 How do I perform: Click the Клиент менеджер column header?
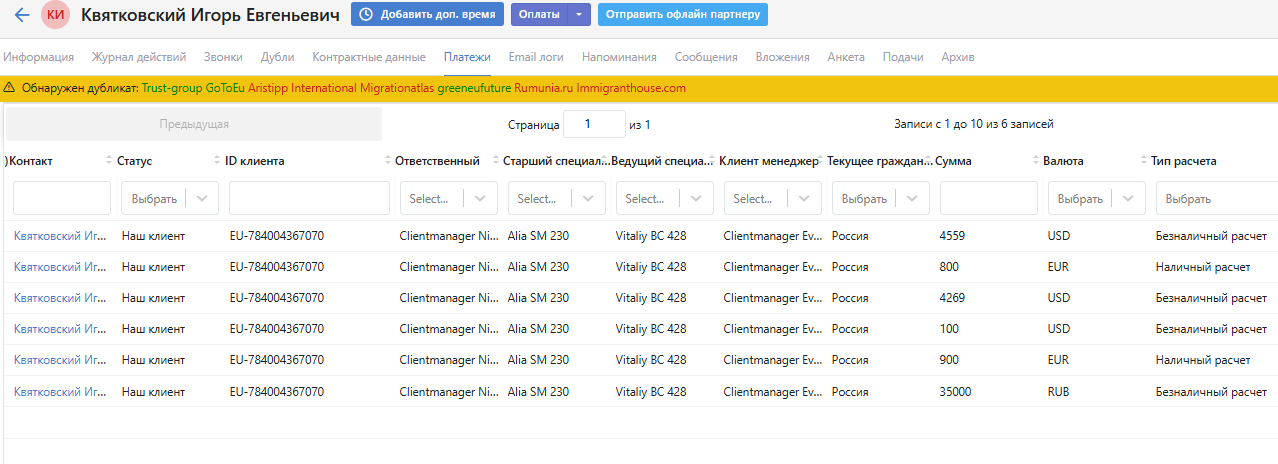click(768, 161)
